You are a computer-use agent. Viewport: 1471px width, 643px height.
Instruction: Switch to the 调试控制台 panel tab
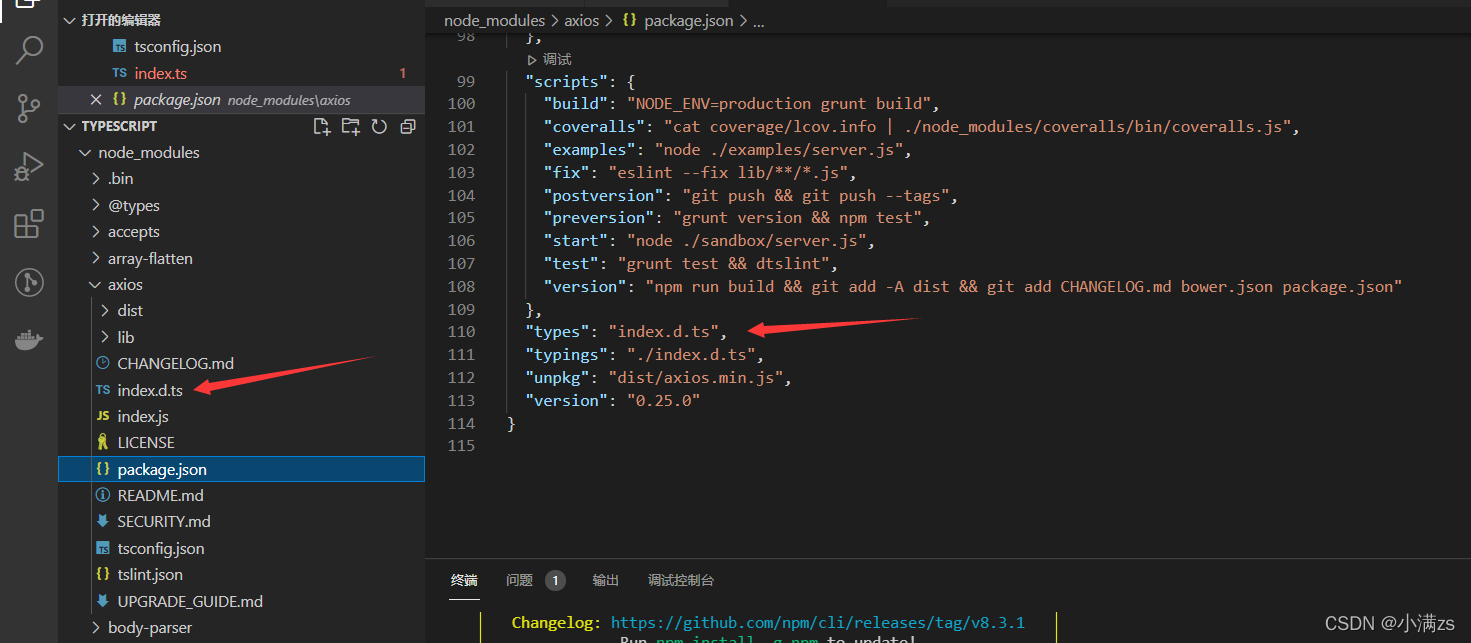point(681,580)
